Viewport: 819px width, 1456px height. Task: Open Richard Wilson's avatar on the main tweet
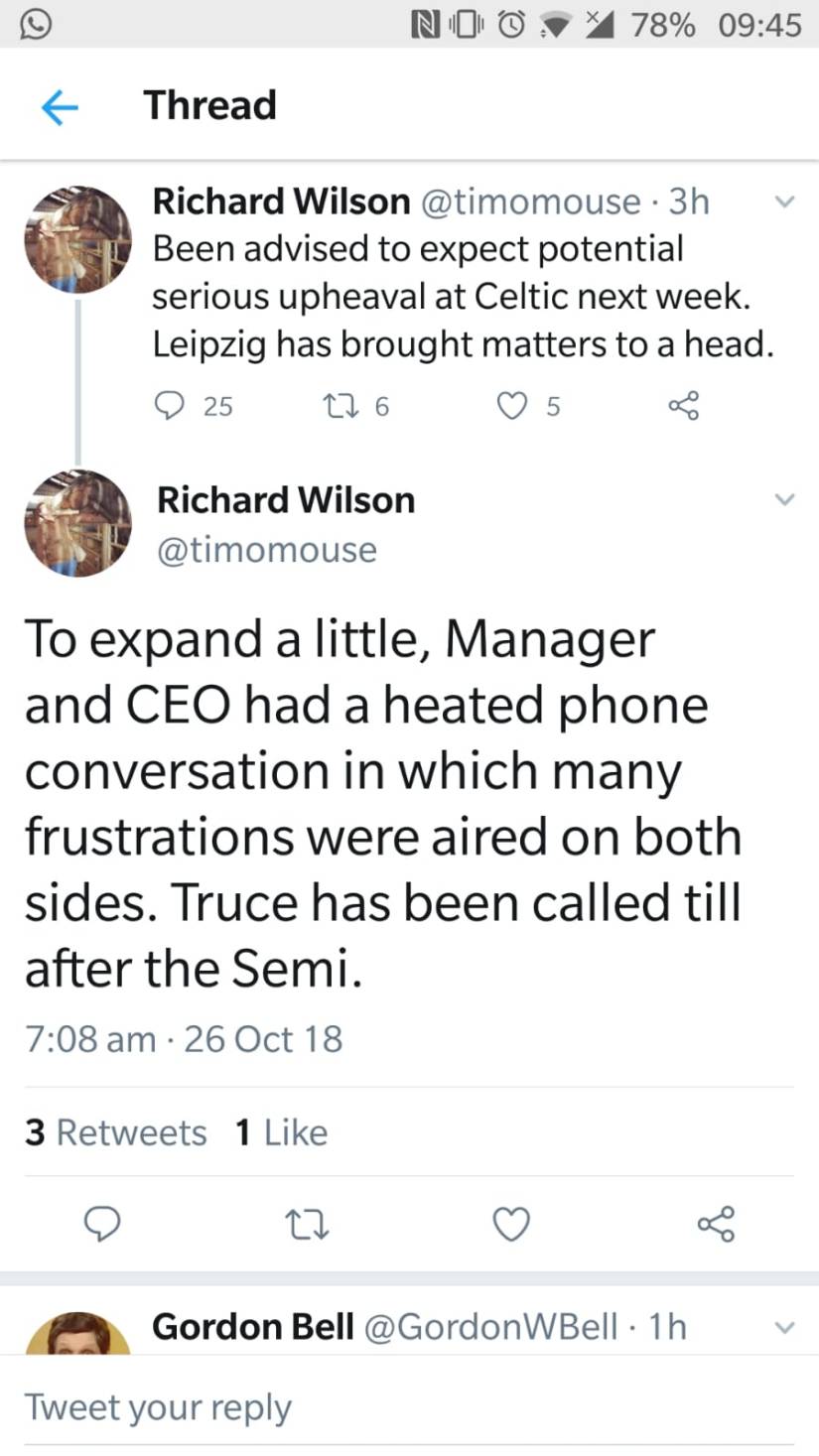point(77,522)
